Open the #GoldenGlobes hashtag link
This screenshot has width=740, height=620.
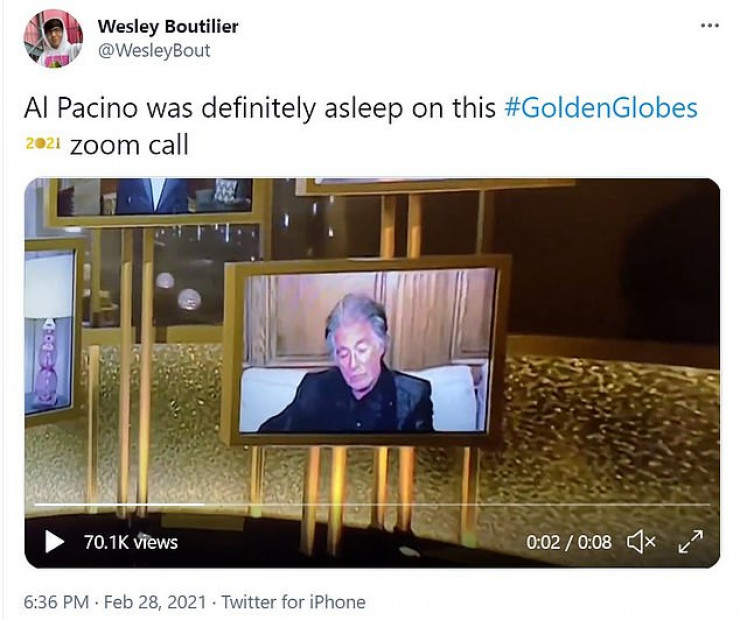click(x=601, y=108)
